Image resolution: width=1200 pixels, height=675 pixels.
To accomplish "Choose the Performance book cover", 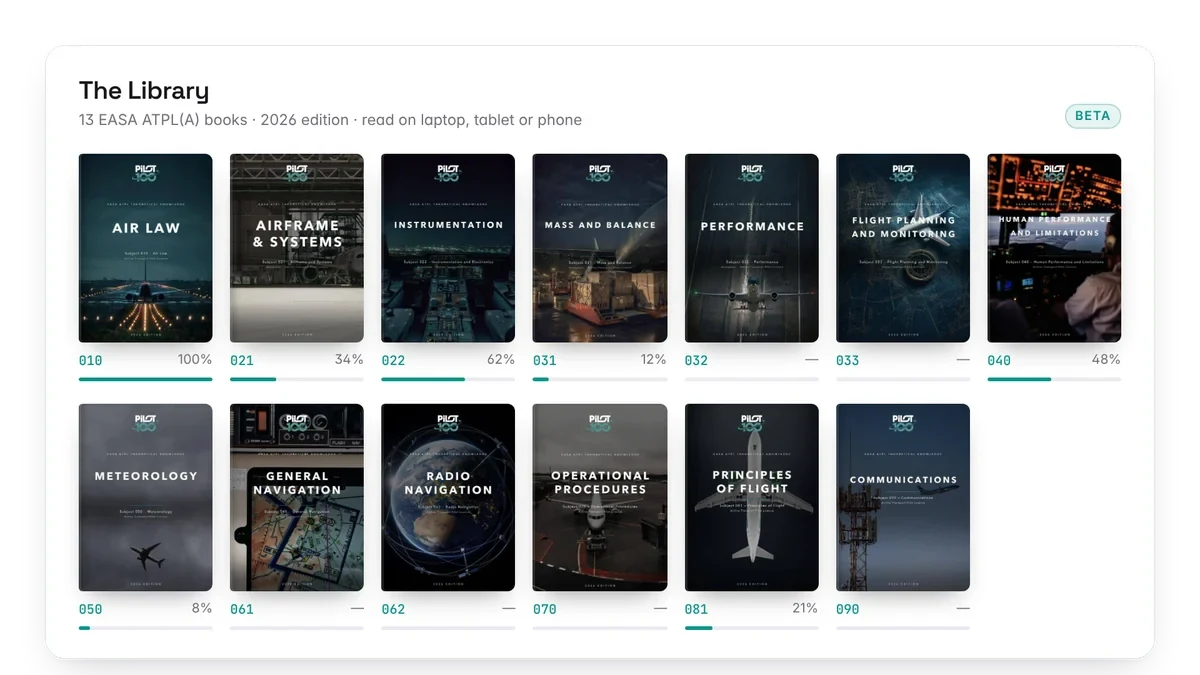I will (x=752, y=248).
